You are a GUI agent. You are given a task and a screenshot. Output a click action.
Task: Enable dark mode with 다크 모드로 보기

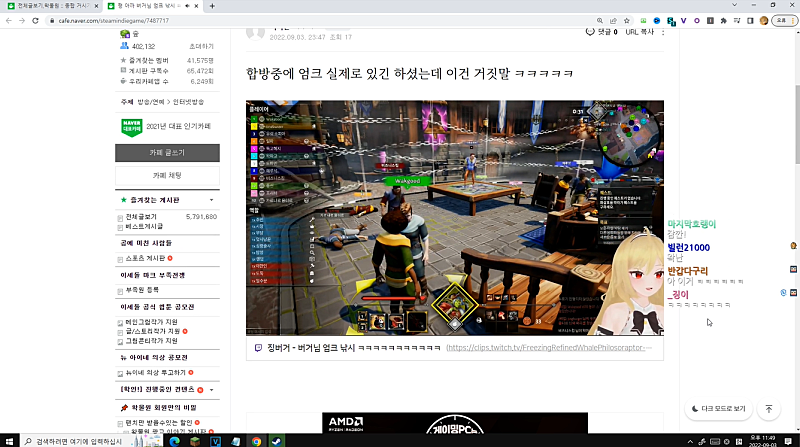[718, 409]
